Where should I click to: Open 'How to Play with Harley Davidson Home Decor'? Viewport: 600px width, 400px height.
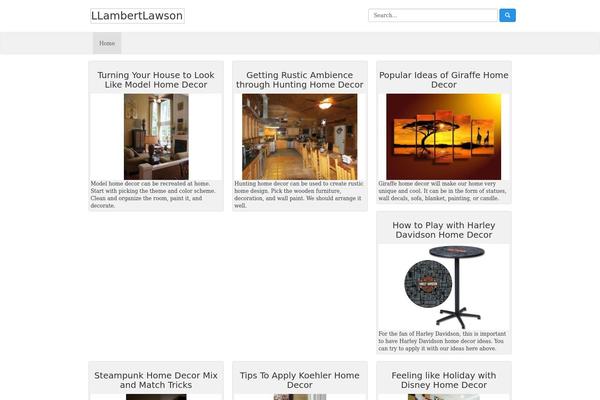coord(443,230)
